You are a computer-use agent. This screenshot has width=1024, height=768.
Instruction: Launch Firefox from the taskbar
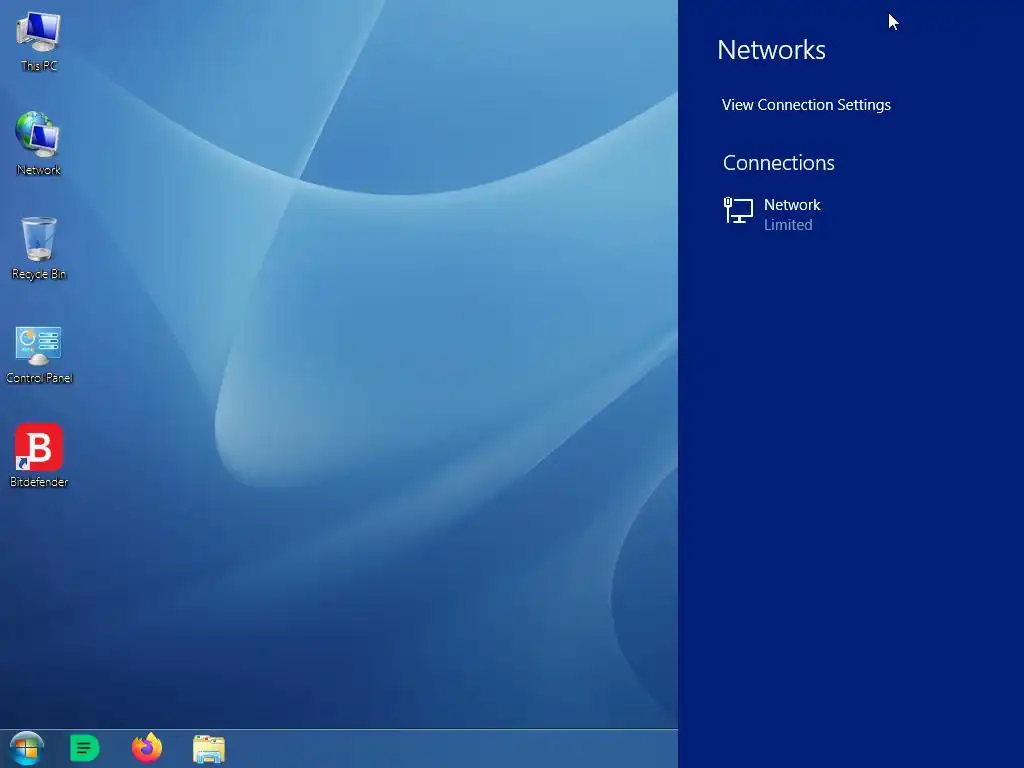tap(147, 748)
